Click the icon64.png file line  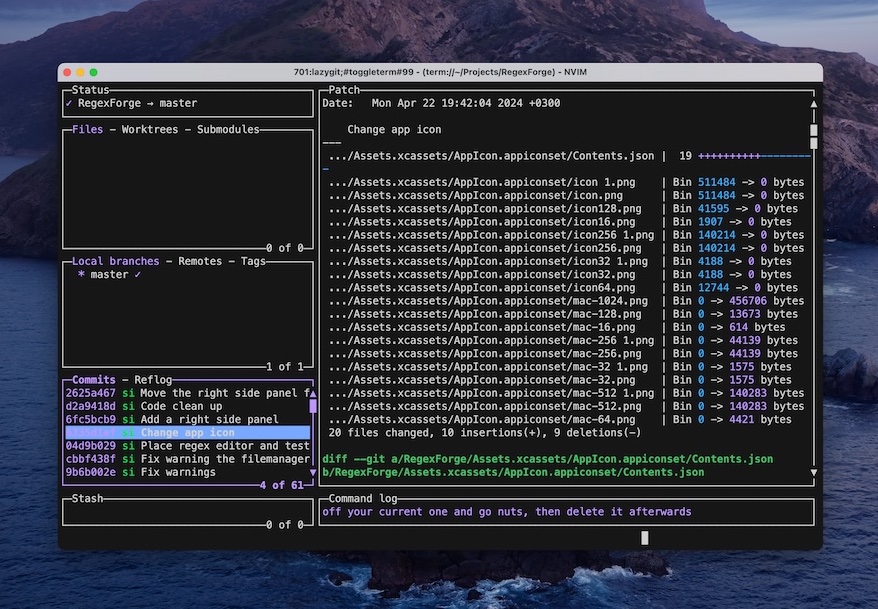click(563, 288)
